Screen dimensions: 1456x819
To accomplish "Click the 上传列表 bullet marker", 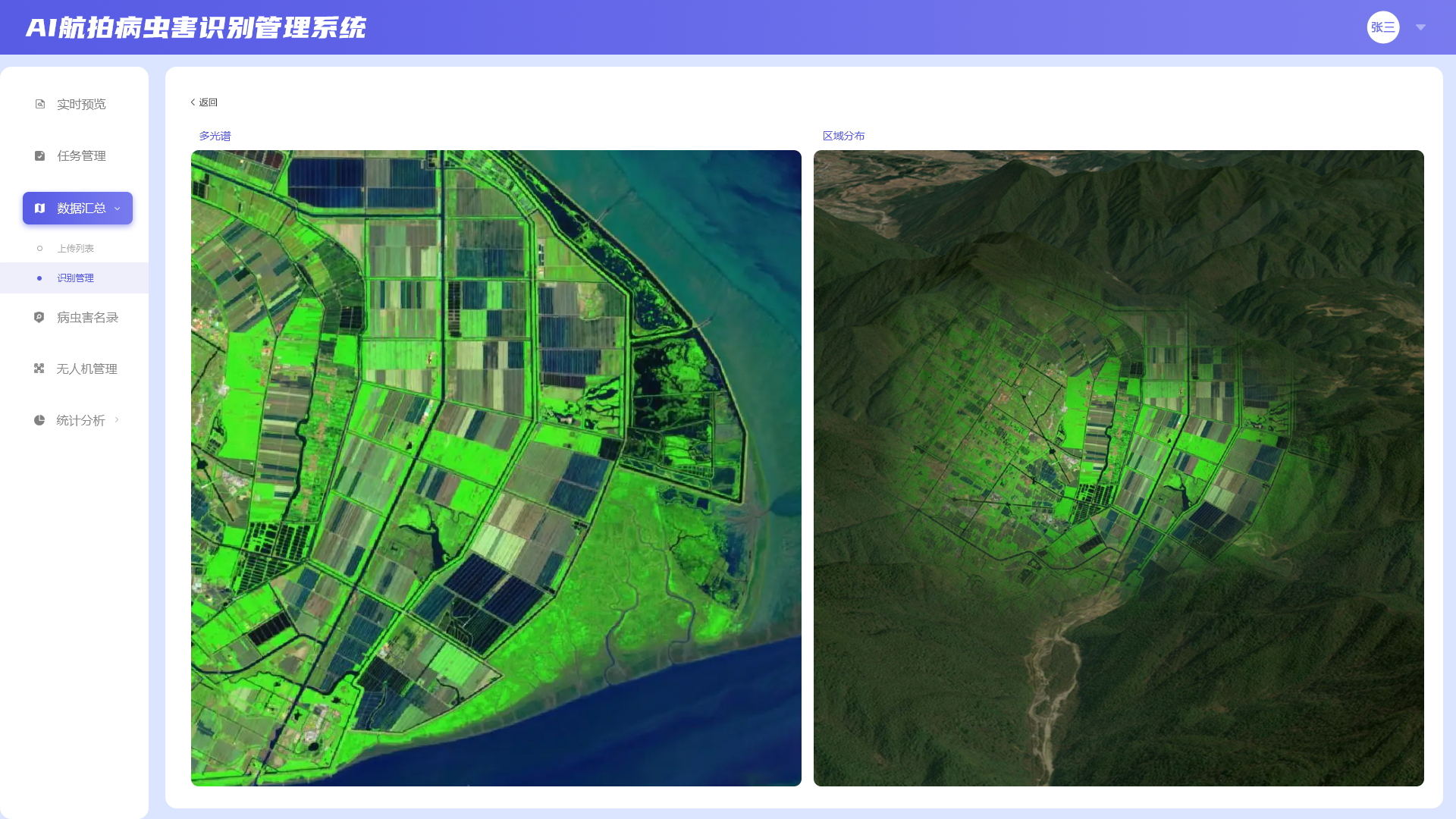I will coord(40,248).
